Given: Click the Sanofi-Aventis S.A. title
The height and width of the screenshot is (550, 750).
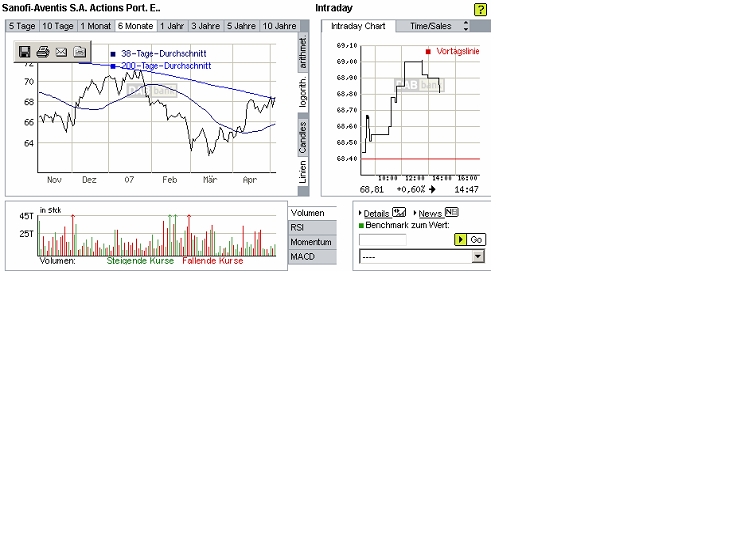Looking at the screenshot, I should [81, 8].
